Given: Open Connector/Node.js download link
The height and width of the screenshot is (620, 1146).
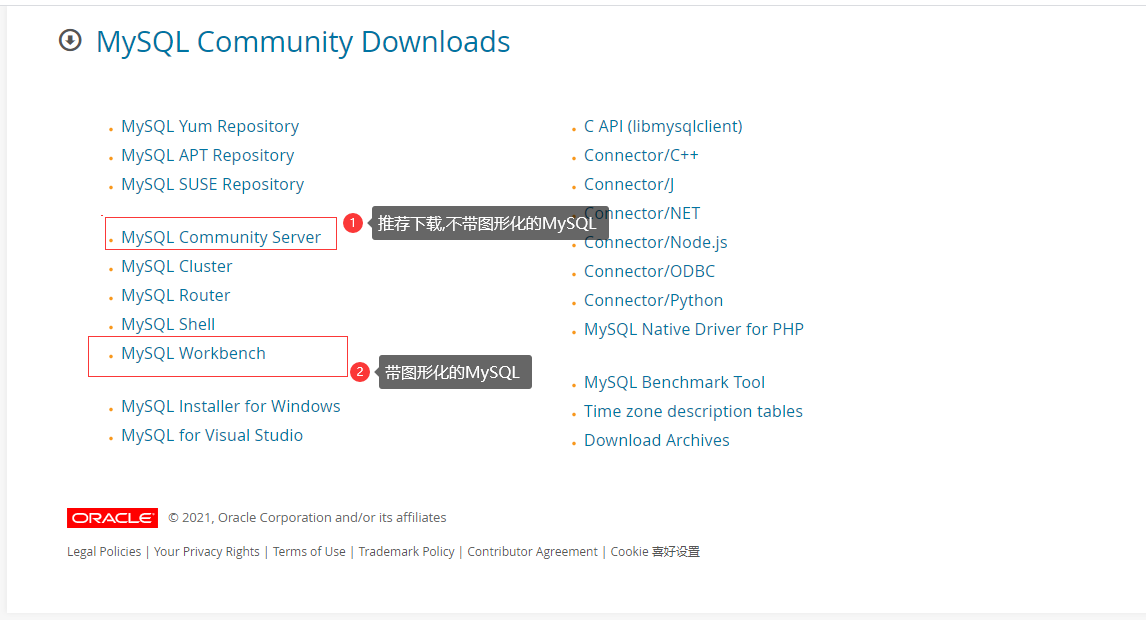Looking at the screenshot, I should (656, 242).
